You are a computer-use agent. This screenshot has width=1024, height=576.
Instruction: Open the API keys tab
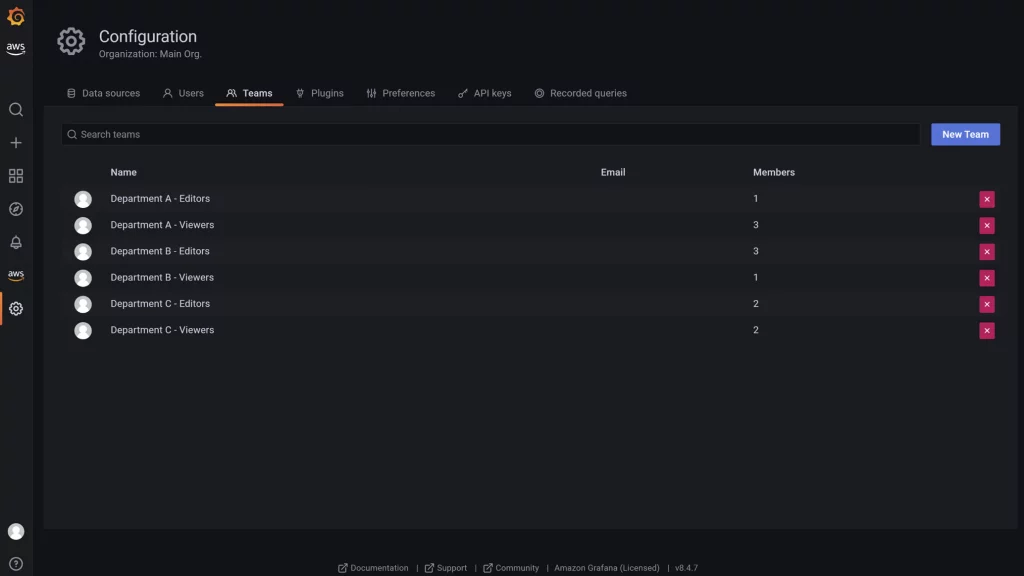click(x=485, y=93)
